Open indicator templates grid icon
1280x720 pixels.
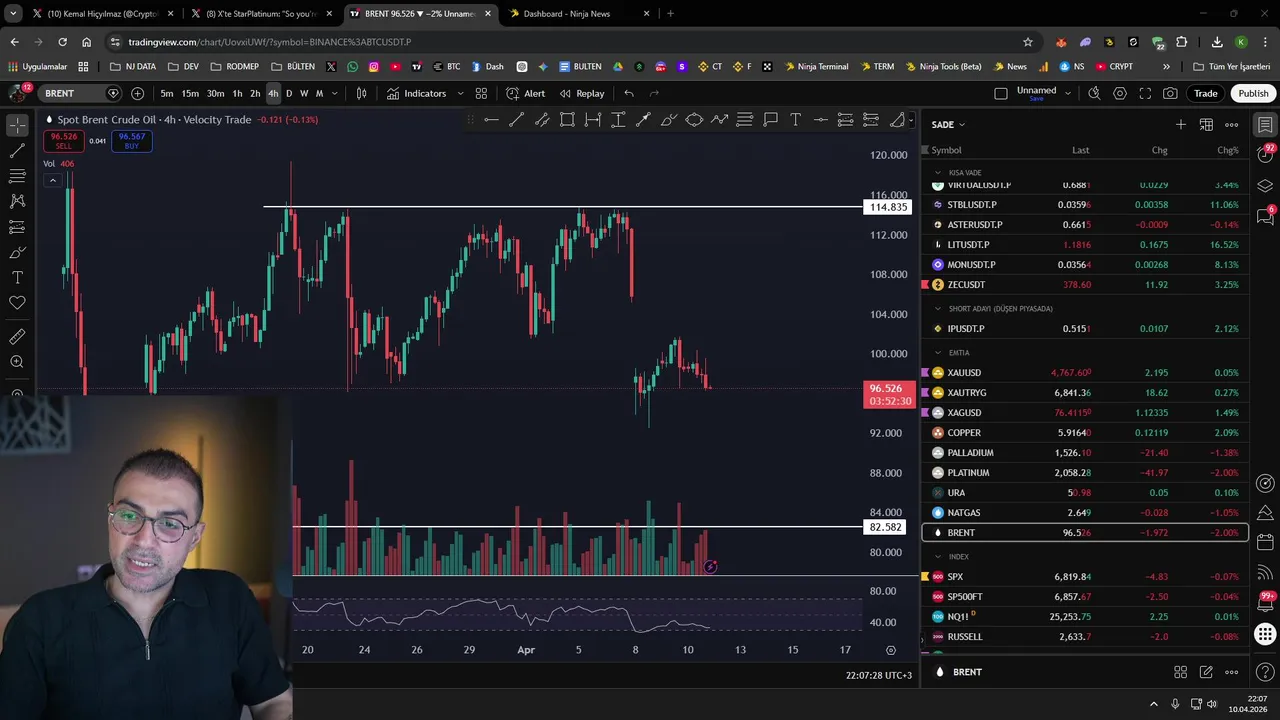click(x=481, y=93)
